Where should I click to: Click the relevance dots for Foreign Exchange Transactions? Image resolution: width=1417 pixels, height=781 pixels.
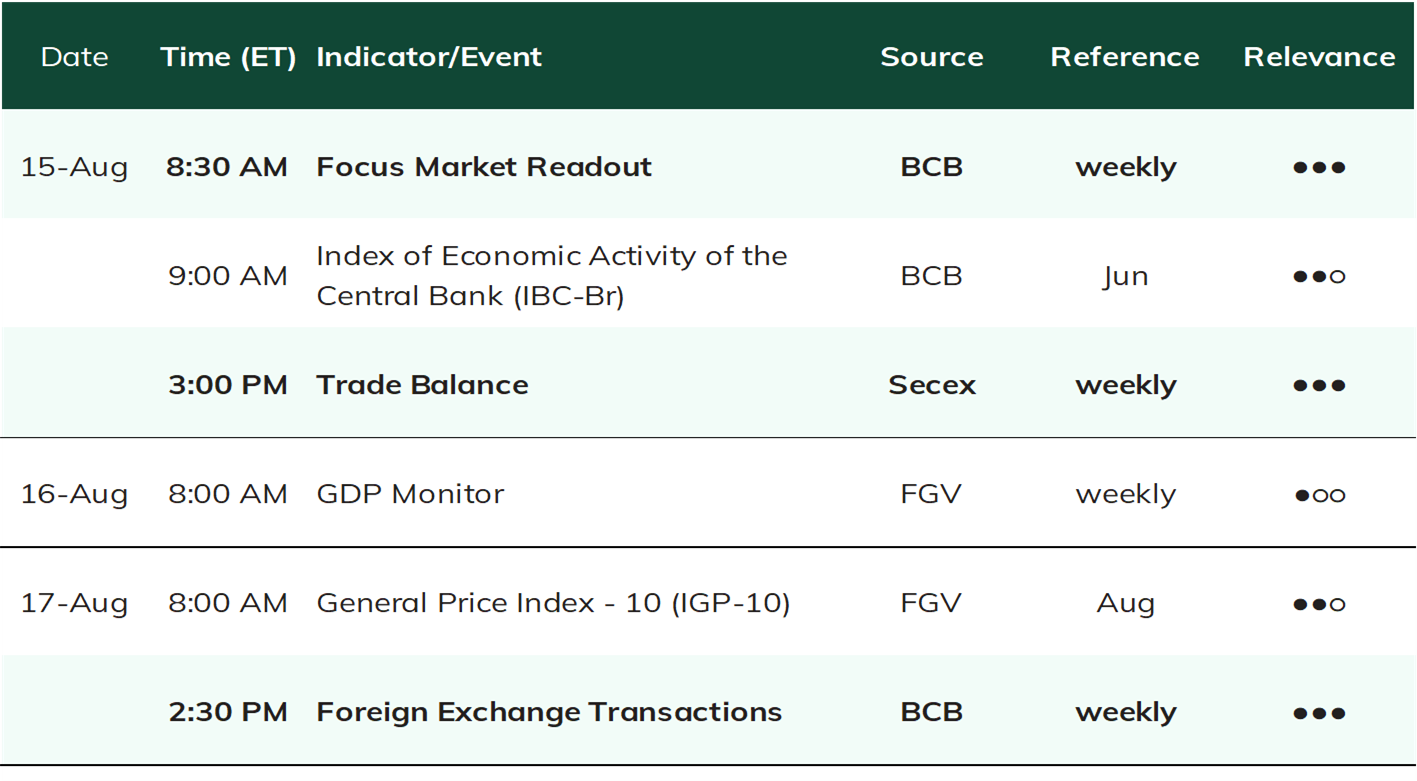[1319, 712]
